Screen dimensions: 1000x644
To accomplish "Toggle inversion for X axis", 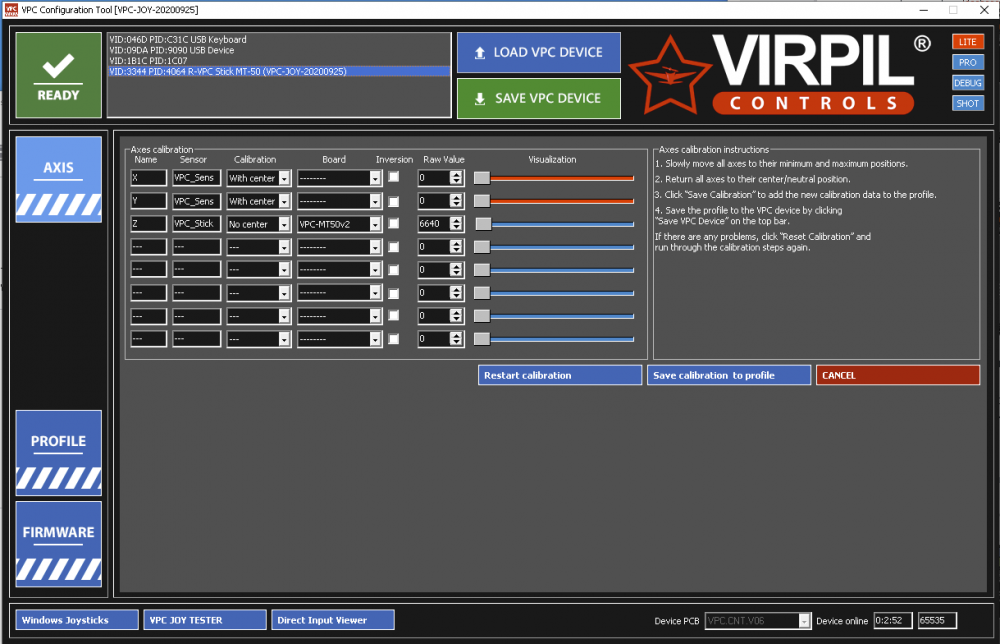I will click(394, 177).
